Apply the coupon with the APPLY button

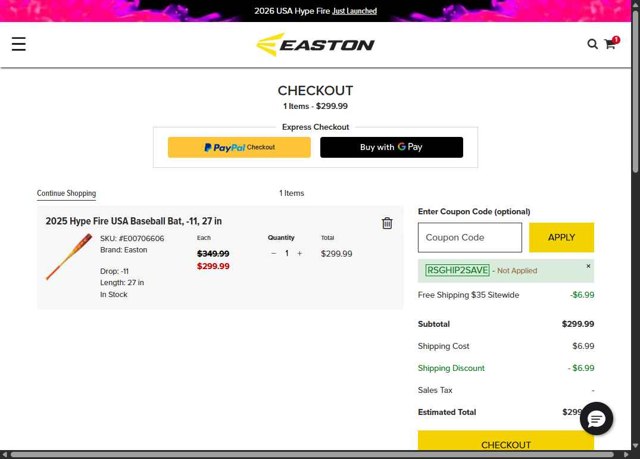[561, 237]
